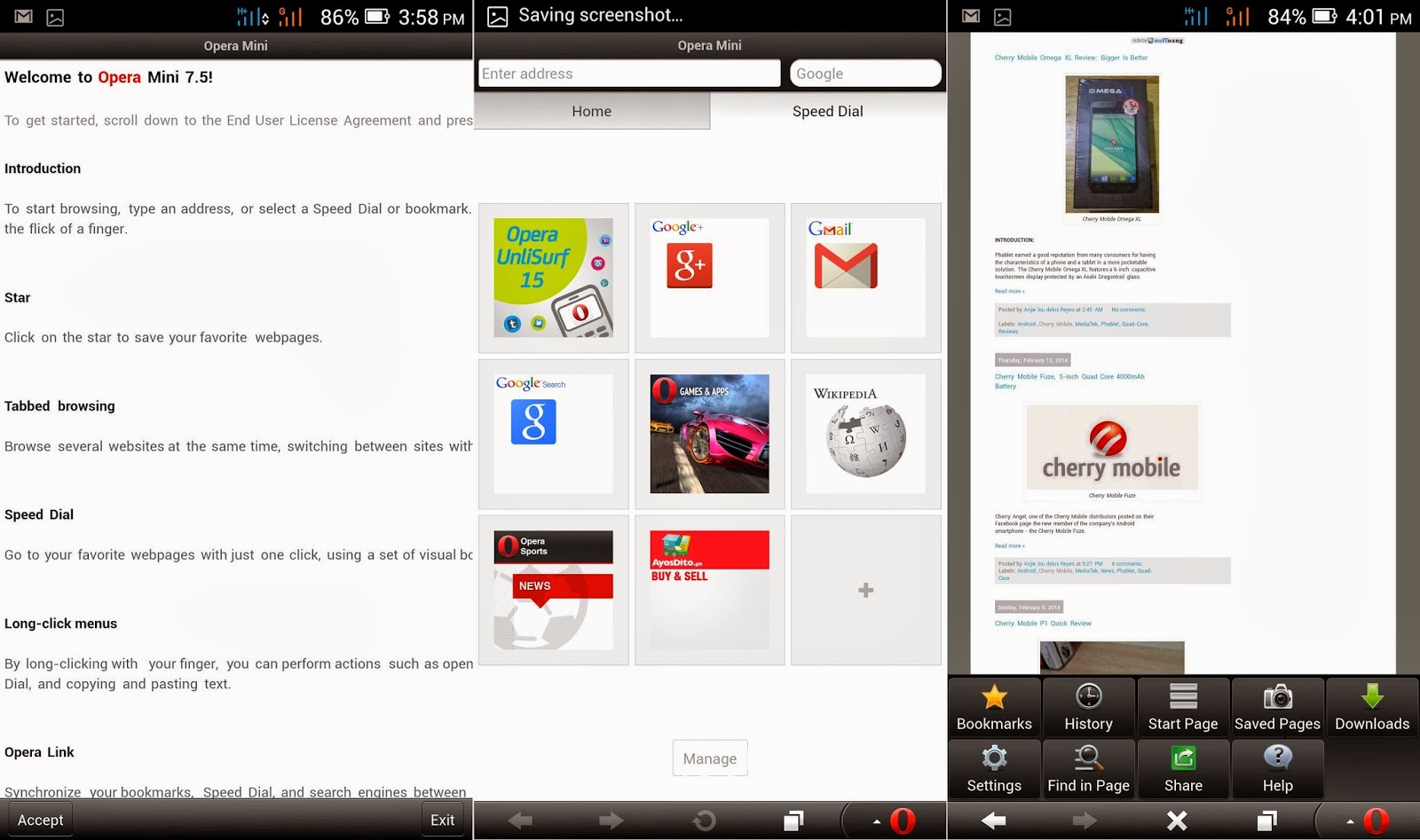Image resolution: width=1420 pixels, height=840 pixels.
Task: Open Help from the Opera menu
Action: pos(1278,769)
